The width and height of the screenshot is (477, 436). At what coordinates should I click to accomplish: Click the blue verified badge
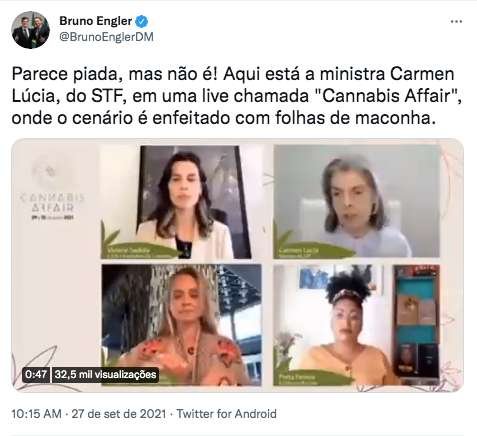pyautogui.click(x=142, y=21)
